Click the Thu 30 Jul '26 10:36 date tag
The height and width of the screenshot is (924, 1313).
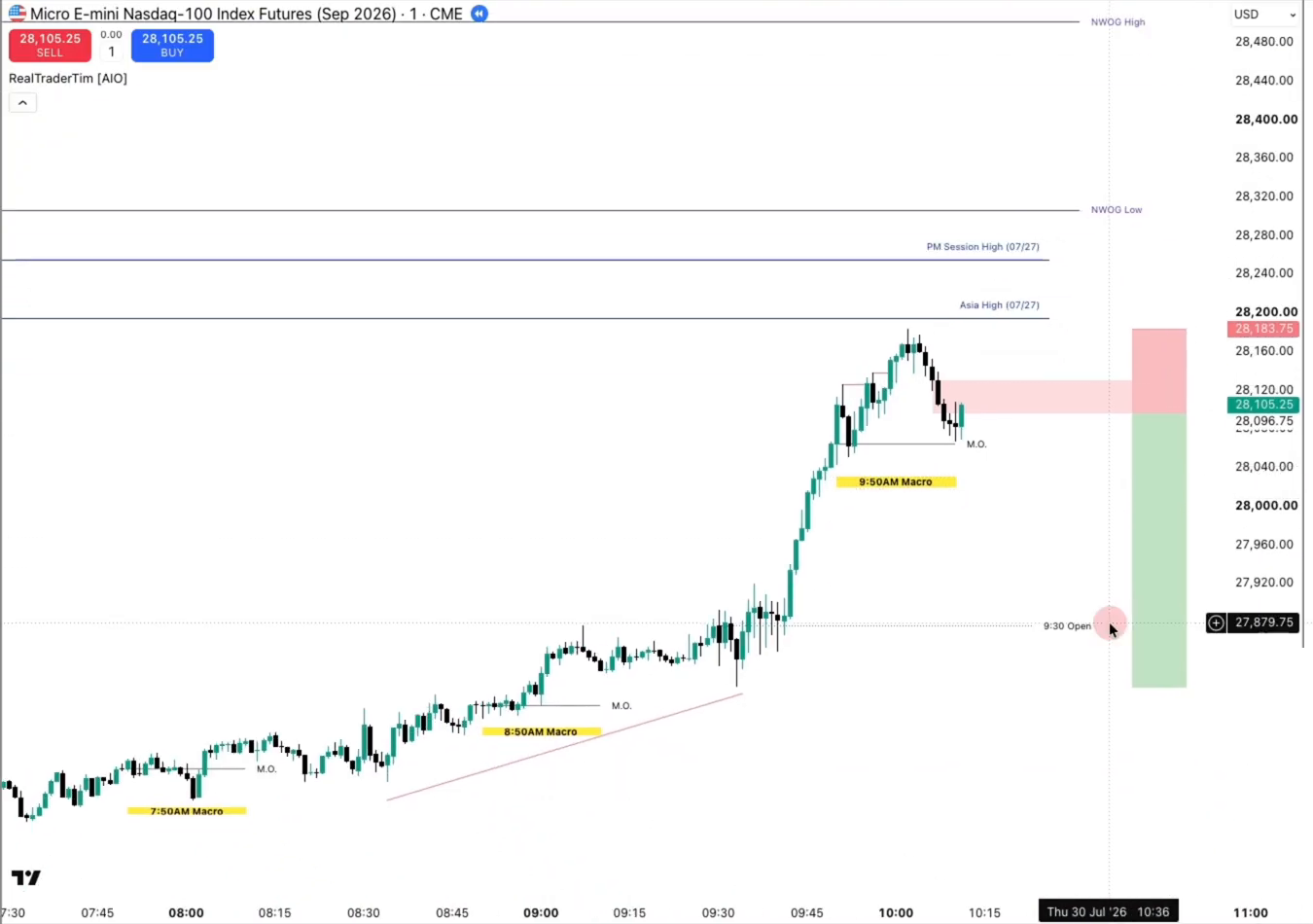tap(1108, 911)
